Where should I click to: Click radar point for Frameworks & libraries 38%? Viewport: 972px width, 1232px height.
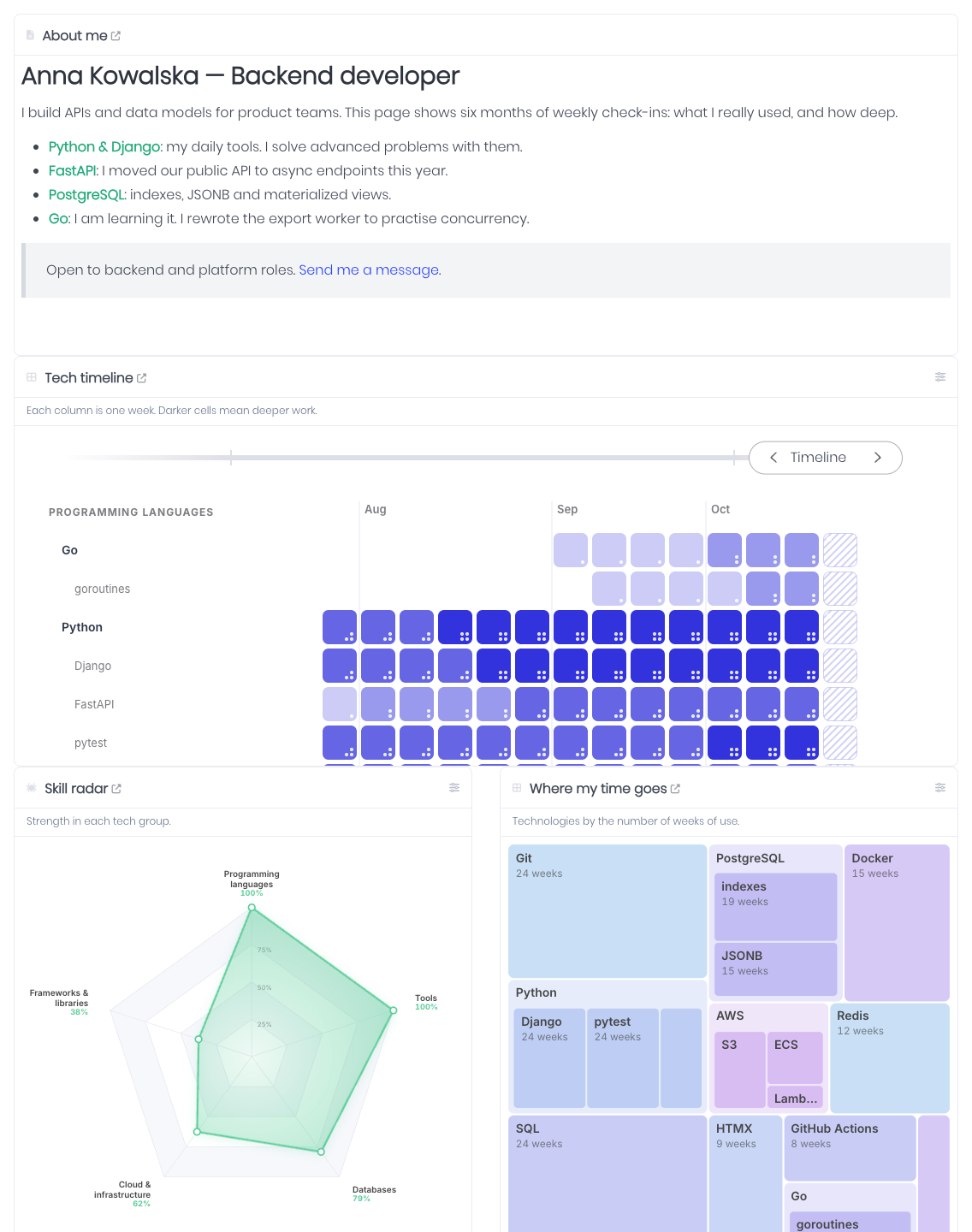[x=199, y=1039]
